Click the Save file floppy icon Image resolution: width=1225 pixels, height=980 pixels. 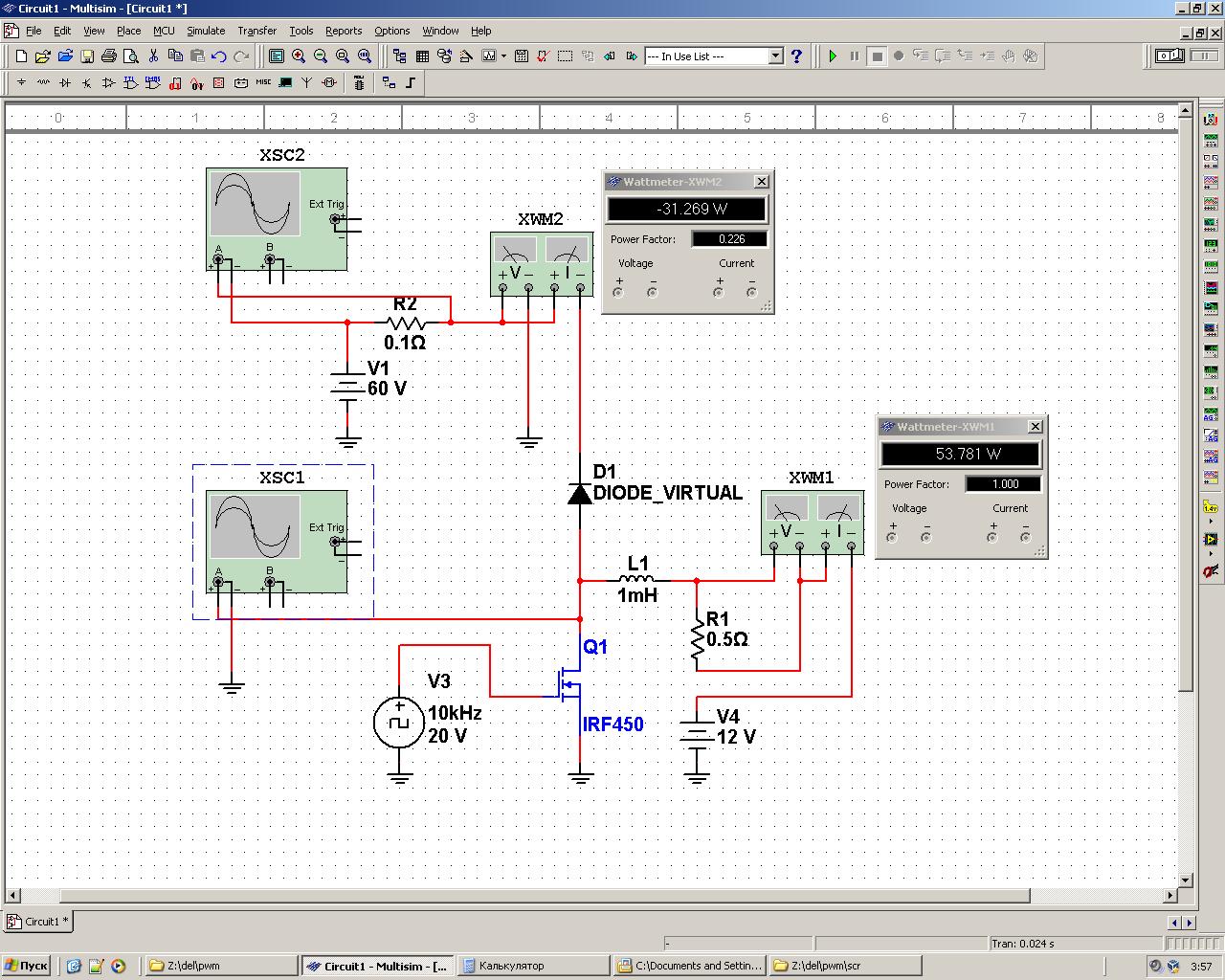pos(87,56)
